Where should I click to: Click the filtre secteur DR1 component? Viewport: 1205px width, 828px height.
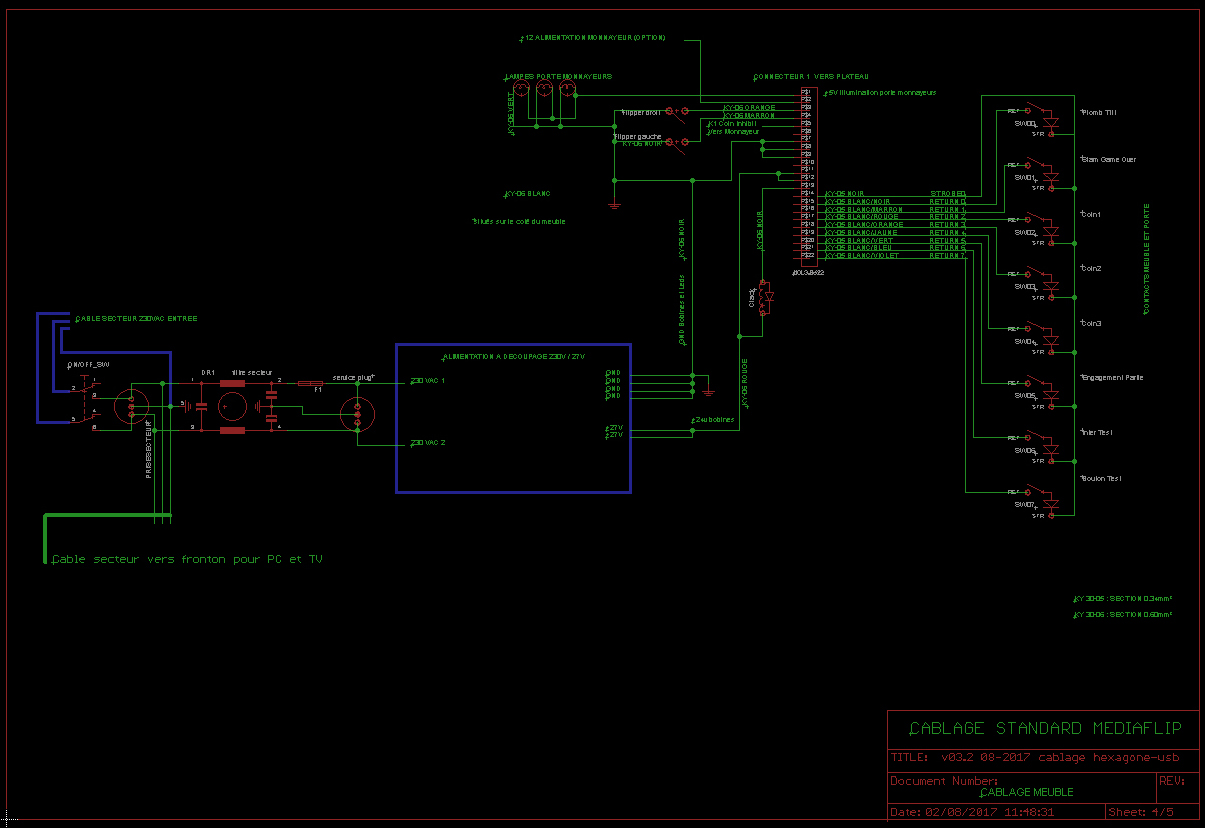pyautogui.click(x=232, y=406)
